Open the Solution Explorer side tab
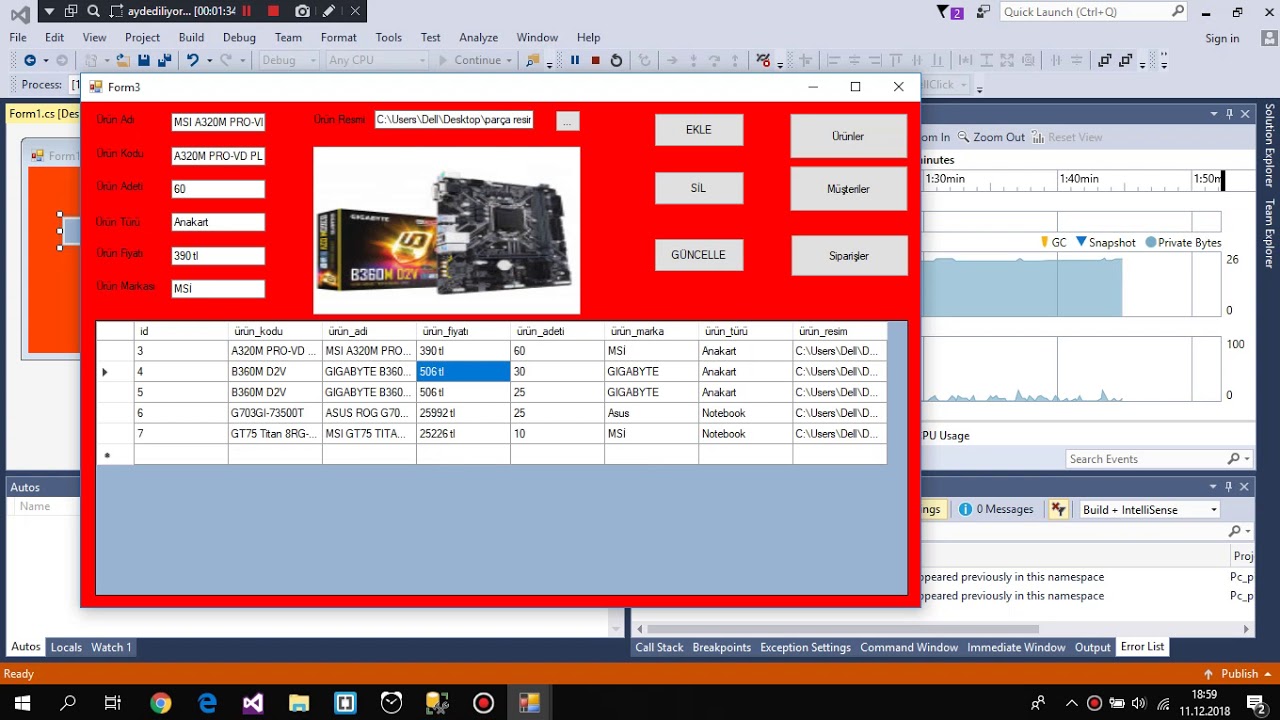 [x=1270, y=146]
